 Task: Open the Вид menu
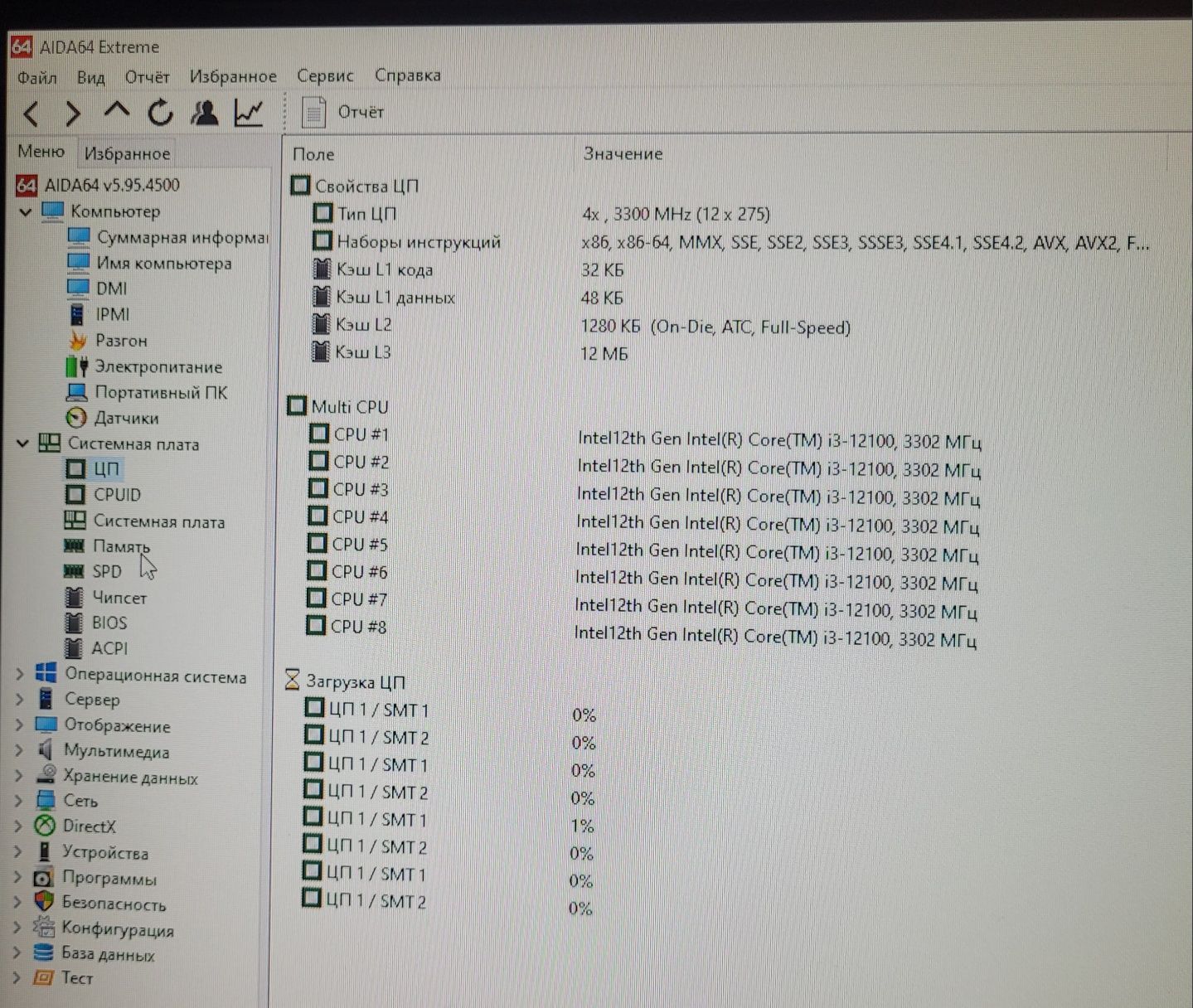90,77
